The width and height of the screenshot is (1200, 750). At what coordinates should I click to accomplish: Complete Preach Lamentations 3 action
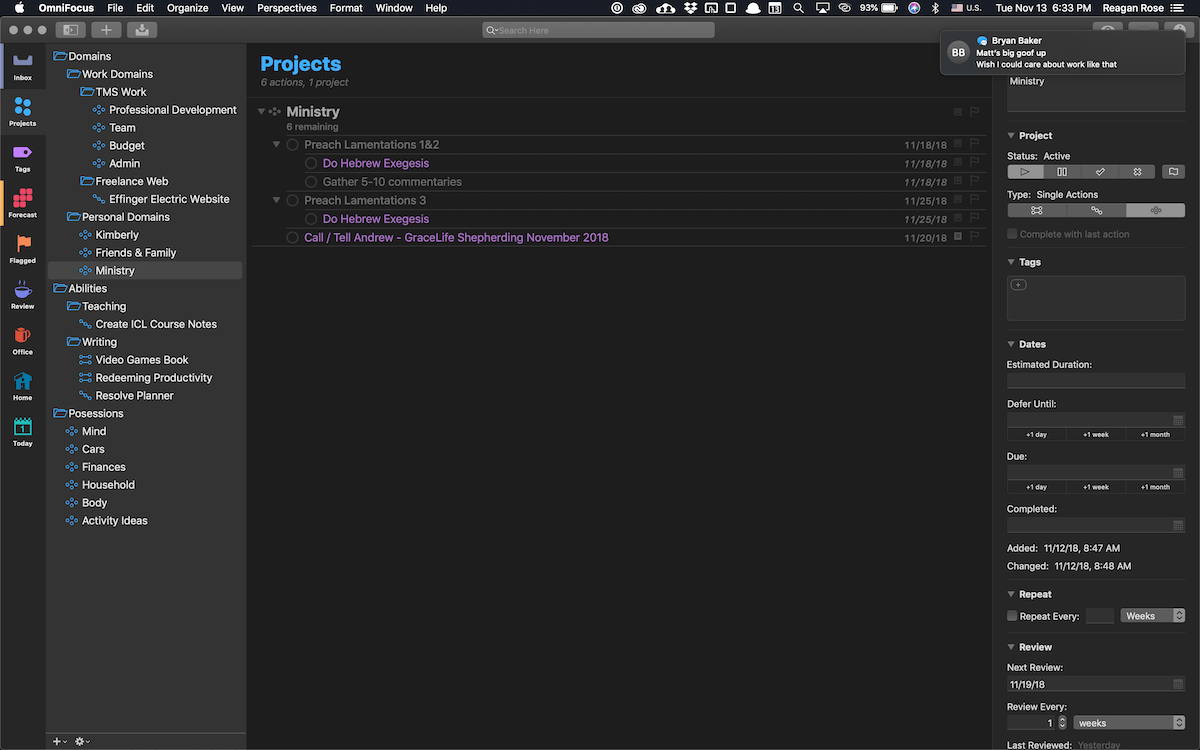coord(293,200)
